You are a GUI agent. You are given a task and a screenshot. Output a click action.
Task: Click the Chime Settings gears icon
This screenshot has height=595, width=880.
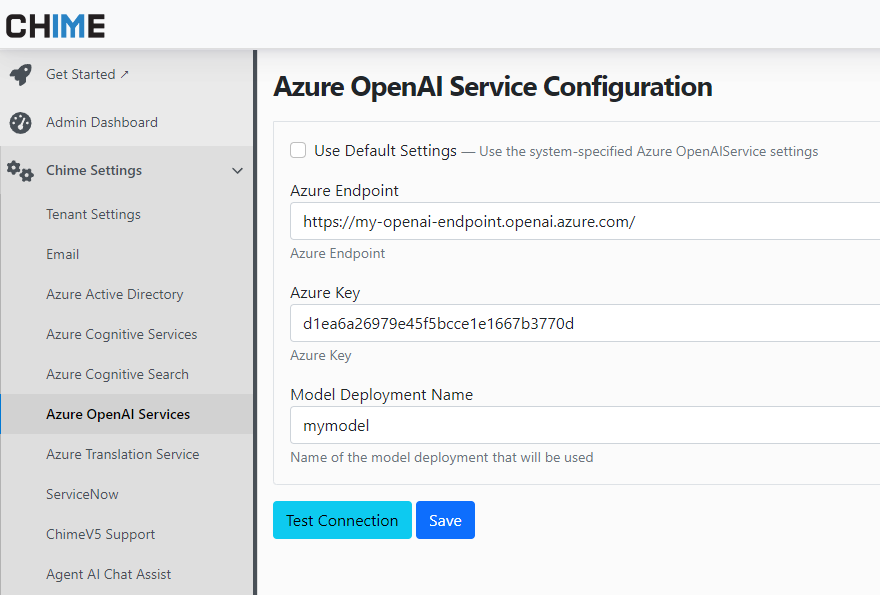point(20,171)
